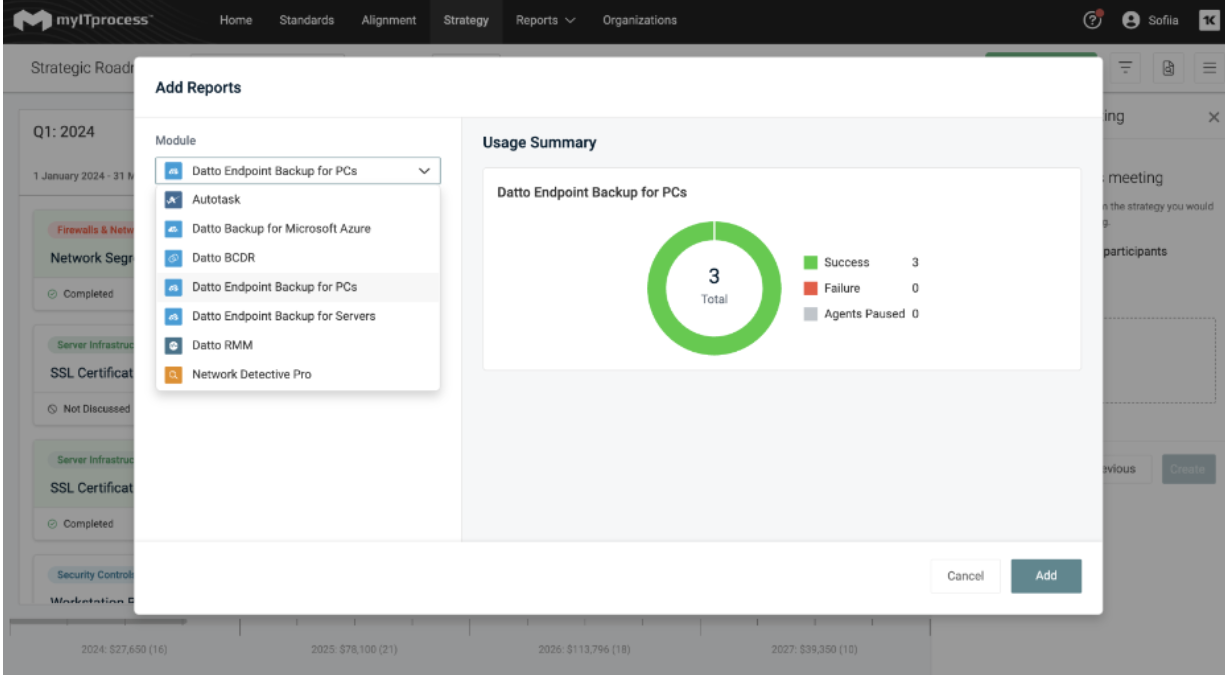Image resolution: width=1225 pixels, height=675 pixels.
Task: Click the chart title Datto Endpoint Backup for PCs
Action: pyautogui.click(x=592, y=192)
